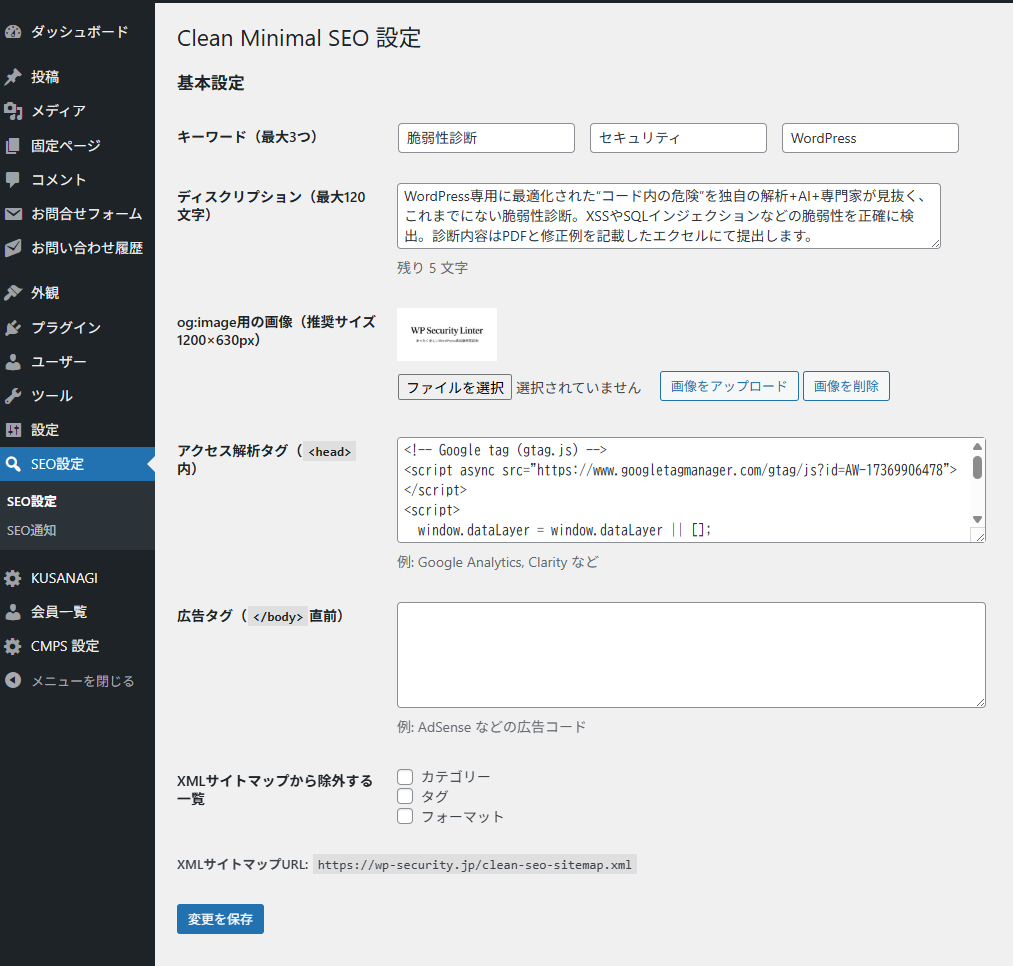Click the XML sitemap URL text

pyautogui.click(x=475, y=865)
